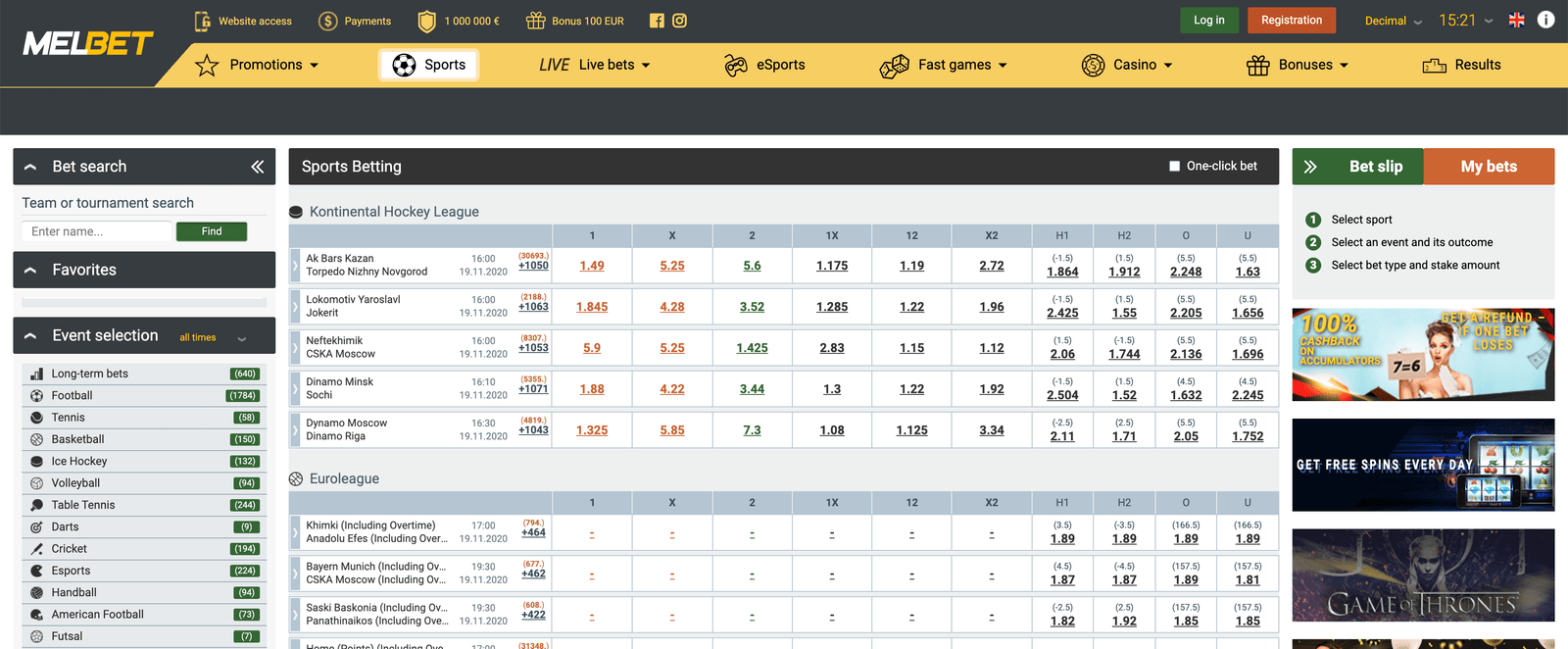The width and height of the screenshot is (1568, 649).
Task: Click the Euroleague basketball league icon
Action: click(296, 478)
